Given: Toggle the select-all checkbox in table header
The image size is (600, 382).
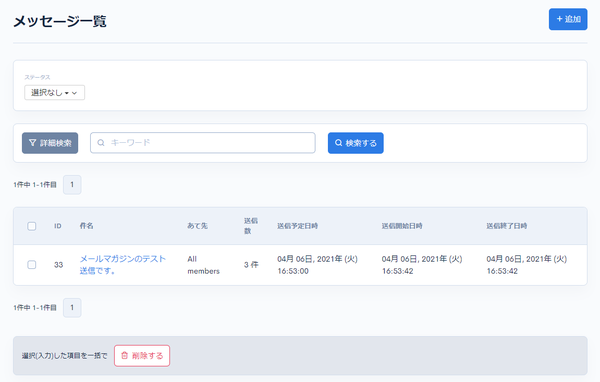Looking at the screenshot, I should [x=32, y=226].
